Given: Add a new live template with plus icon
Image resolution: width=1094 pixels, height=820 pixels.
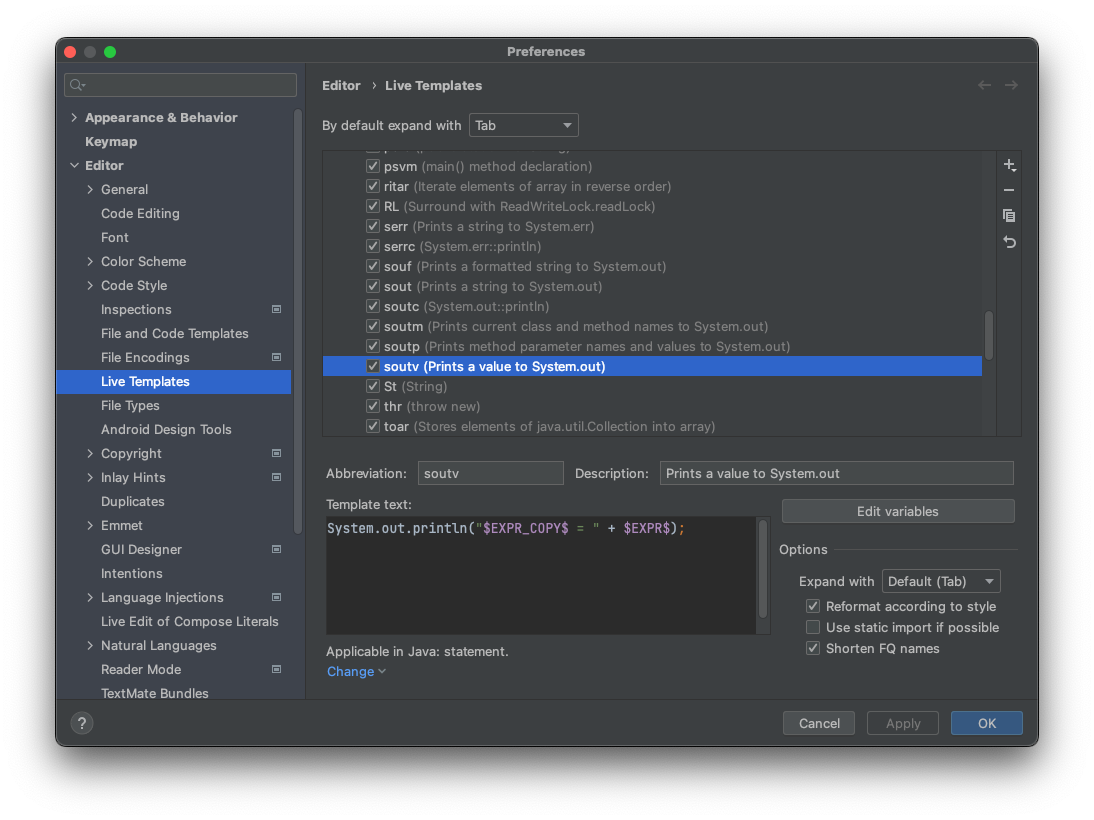Looking at the screenshot, I should (x=1009, y=165).
